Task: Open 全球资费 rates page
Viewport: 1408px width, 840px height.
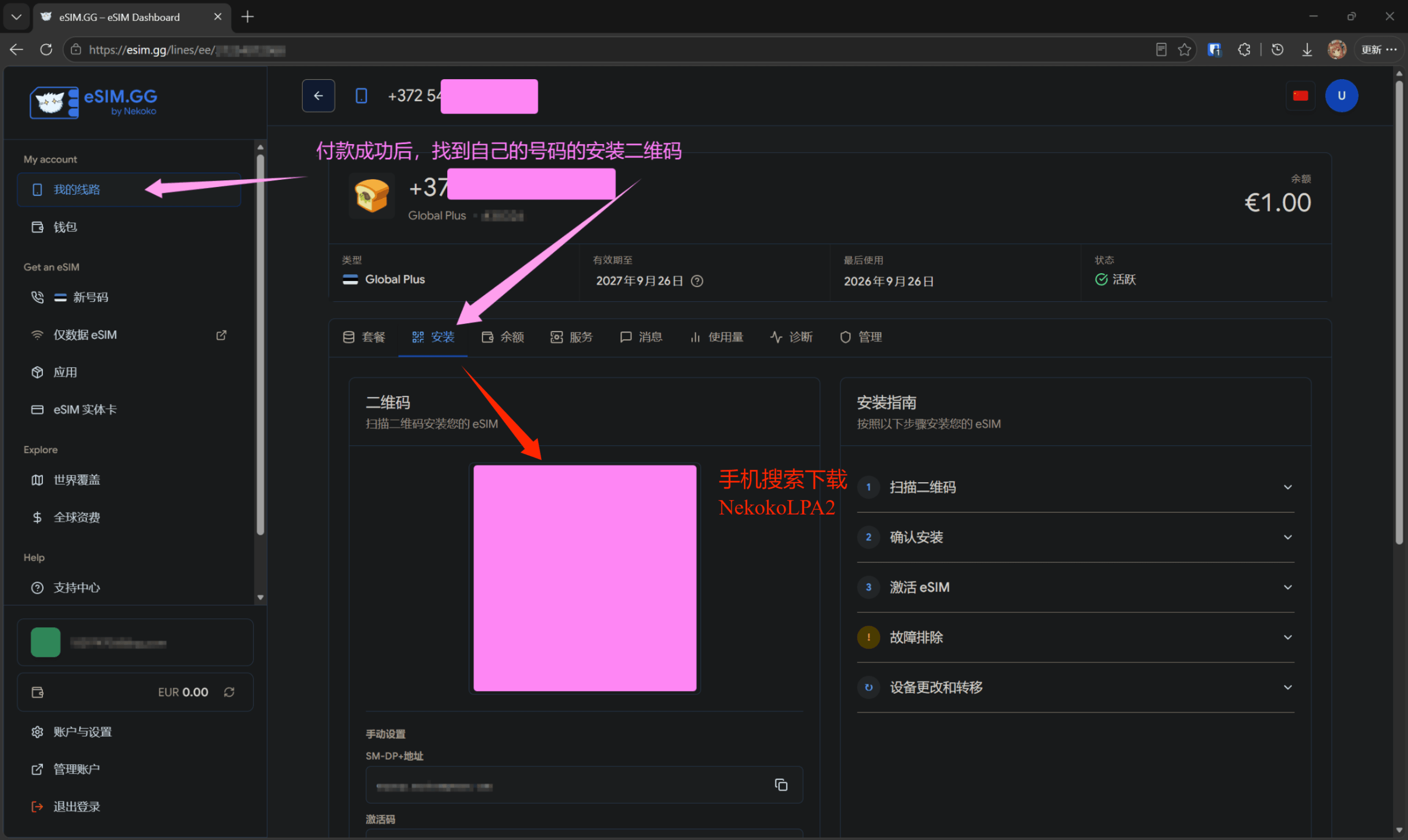Action: (129, 517)
